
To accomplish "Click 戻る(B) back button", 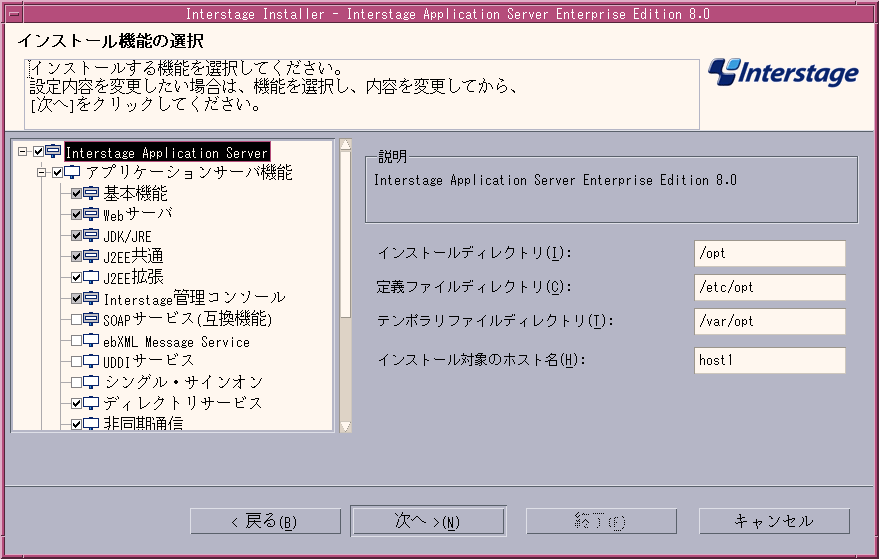I will 265,521.
